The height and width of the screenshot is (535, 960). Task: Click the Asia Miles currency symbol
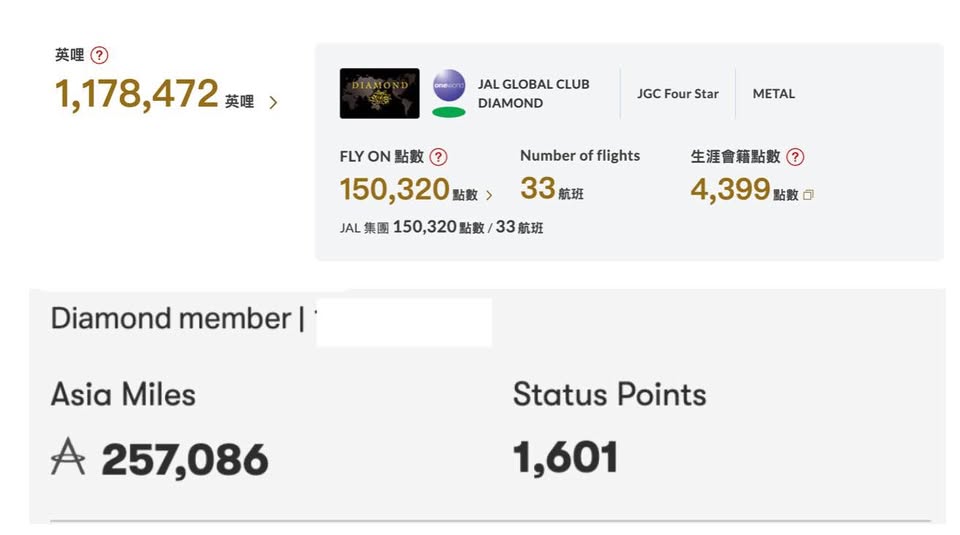[x=68, y=459]
